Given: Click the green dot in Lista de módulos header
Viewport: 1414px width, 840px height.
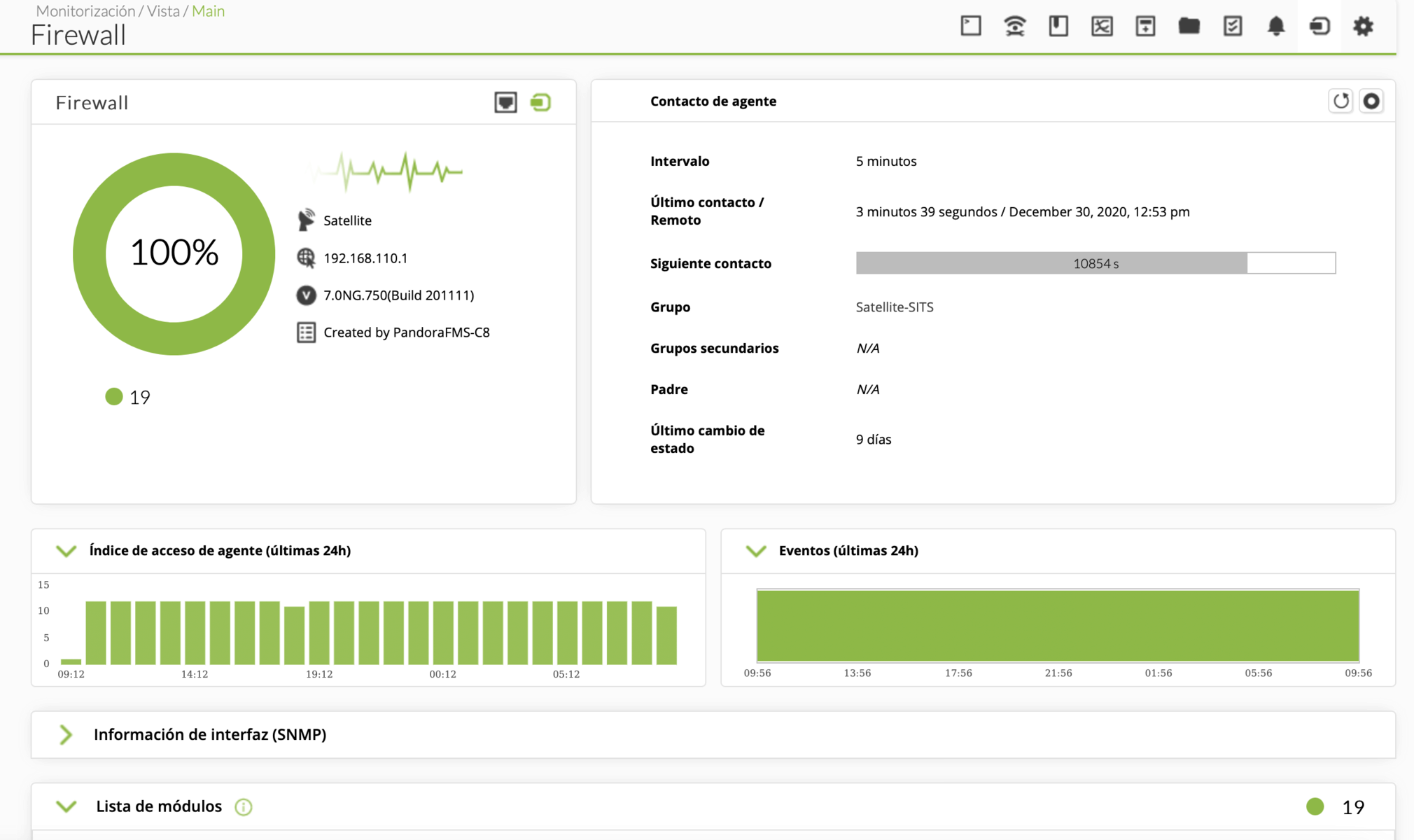Looking at the screenshot, I should pos(1315,806).
